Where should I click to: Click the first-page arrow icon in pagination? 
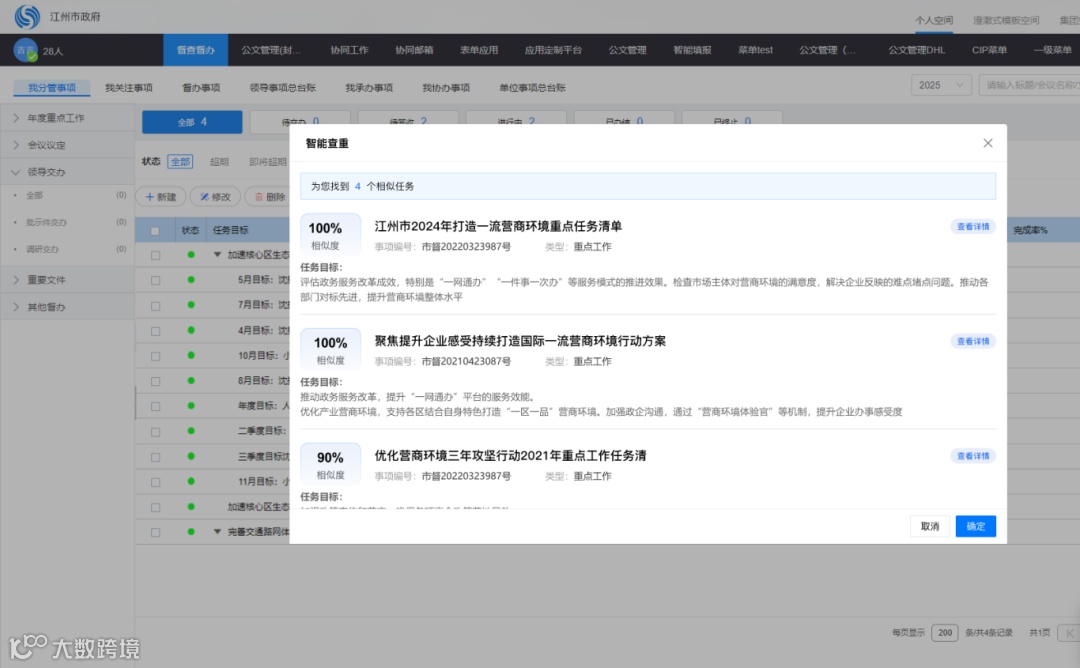[x=1068, y=632]
